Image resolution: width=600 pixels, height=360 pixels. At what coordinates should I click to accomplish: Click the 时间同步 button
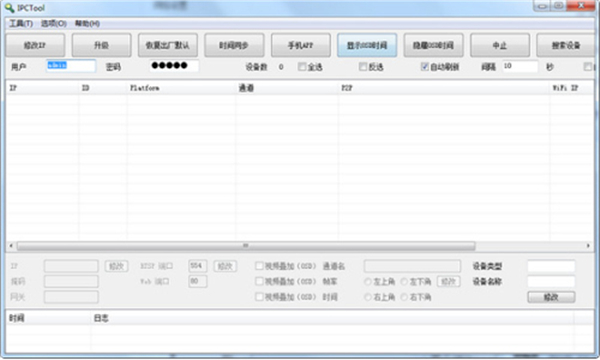[234, 45]
